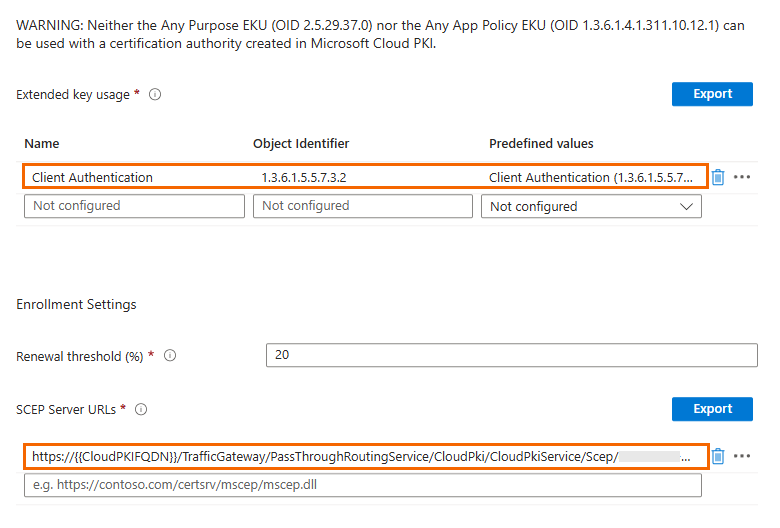Click the empty Name Not configured field

[x=134, y=206]
